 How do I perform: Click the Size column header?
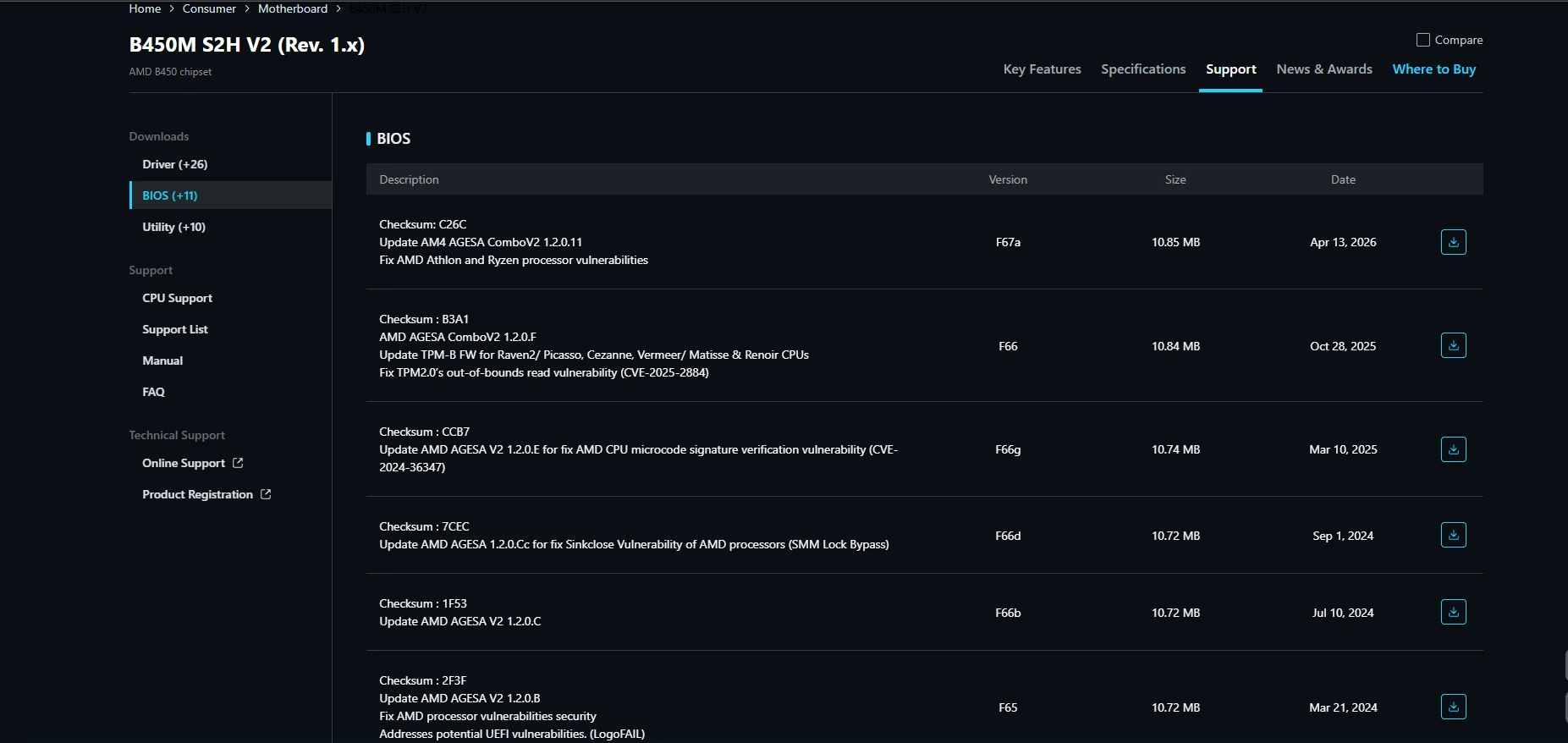[x=1175, y=179]
